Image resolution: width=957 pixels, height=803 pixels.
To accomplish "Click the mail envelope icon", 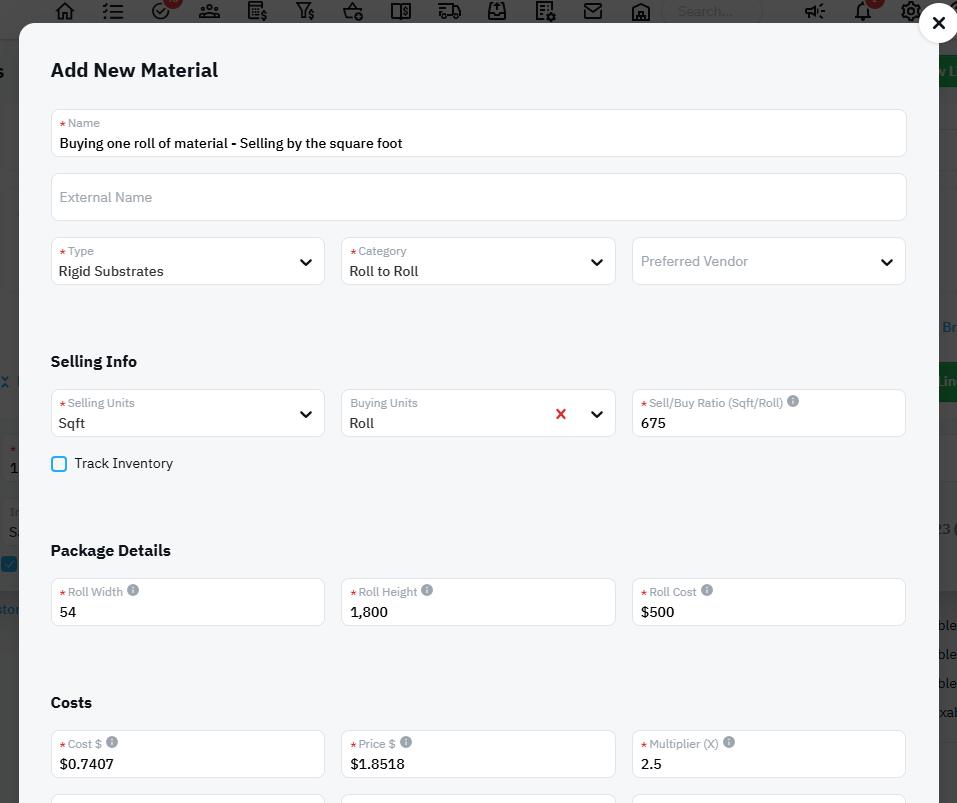I will [593, 11].
